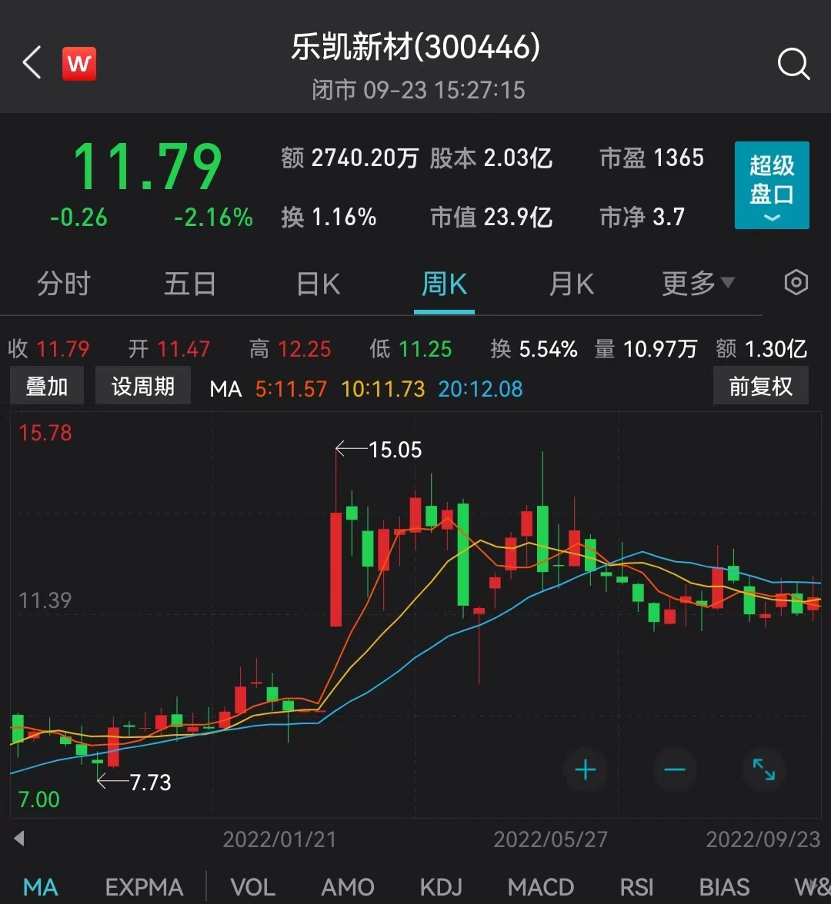The height and width of the screenshot is (904, 832).
Task: Select the 周K tab
Action: pos(444,284)
